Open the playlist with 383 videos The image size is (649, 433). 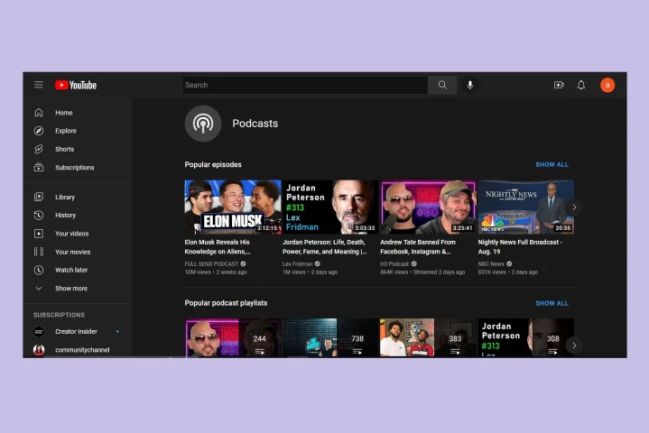(428, 337)
